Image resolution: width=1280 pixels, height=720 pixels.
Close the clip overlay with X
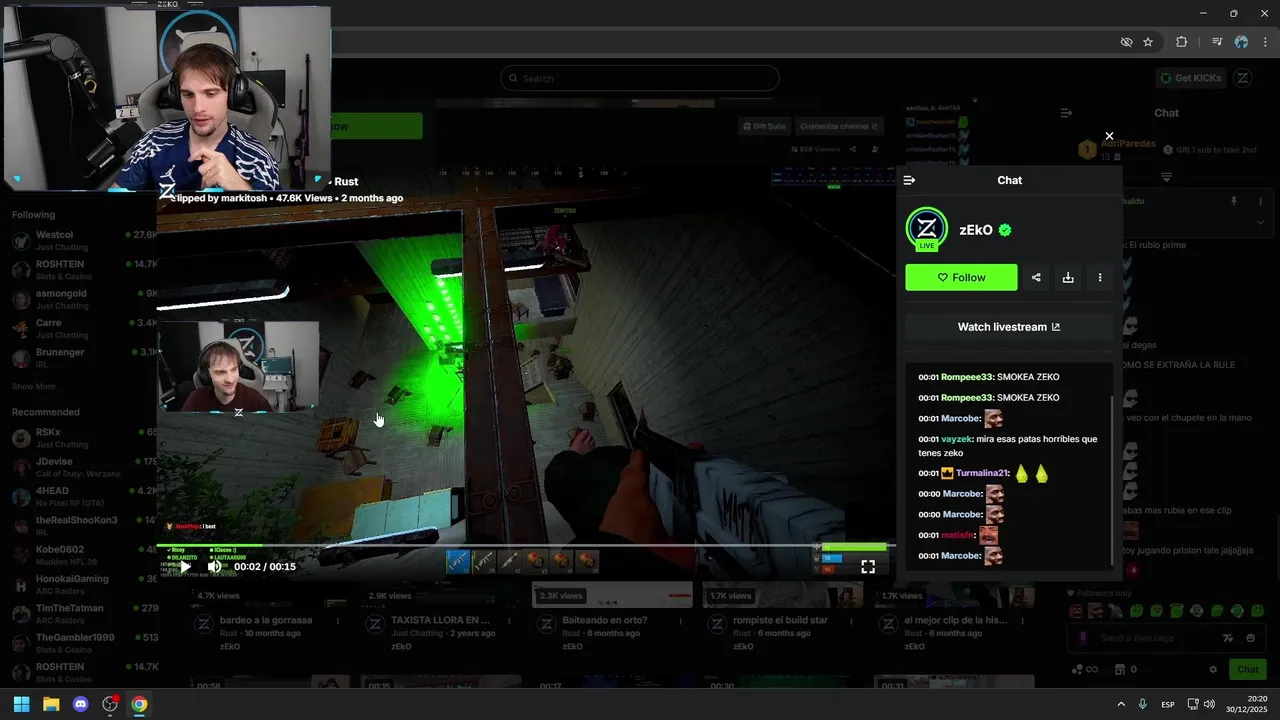pyautogui.click(x=1109, y=136)
